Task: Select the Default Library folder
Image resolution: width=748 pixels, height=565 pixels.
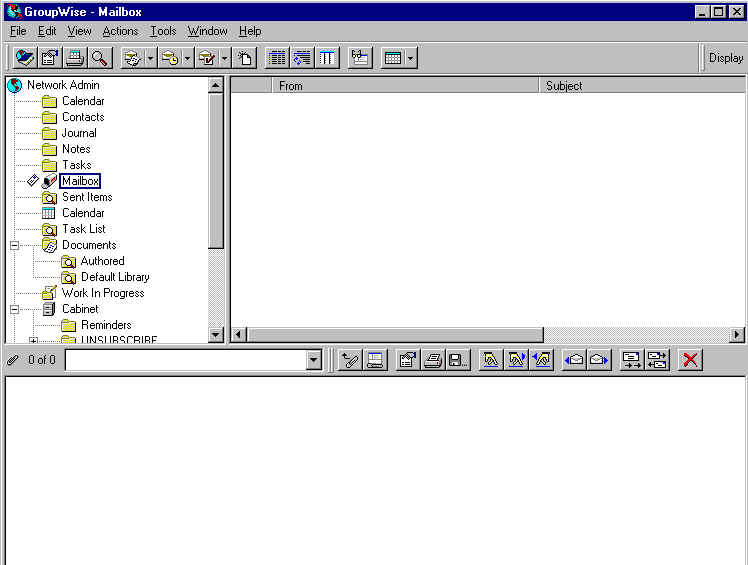Action: click(x=115, y=277)
